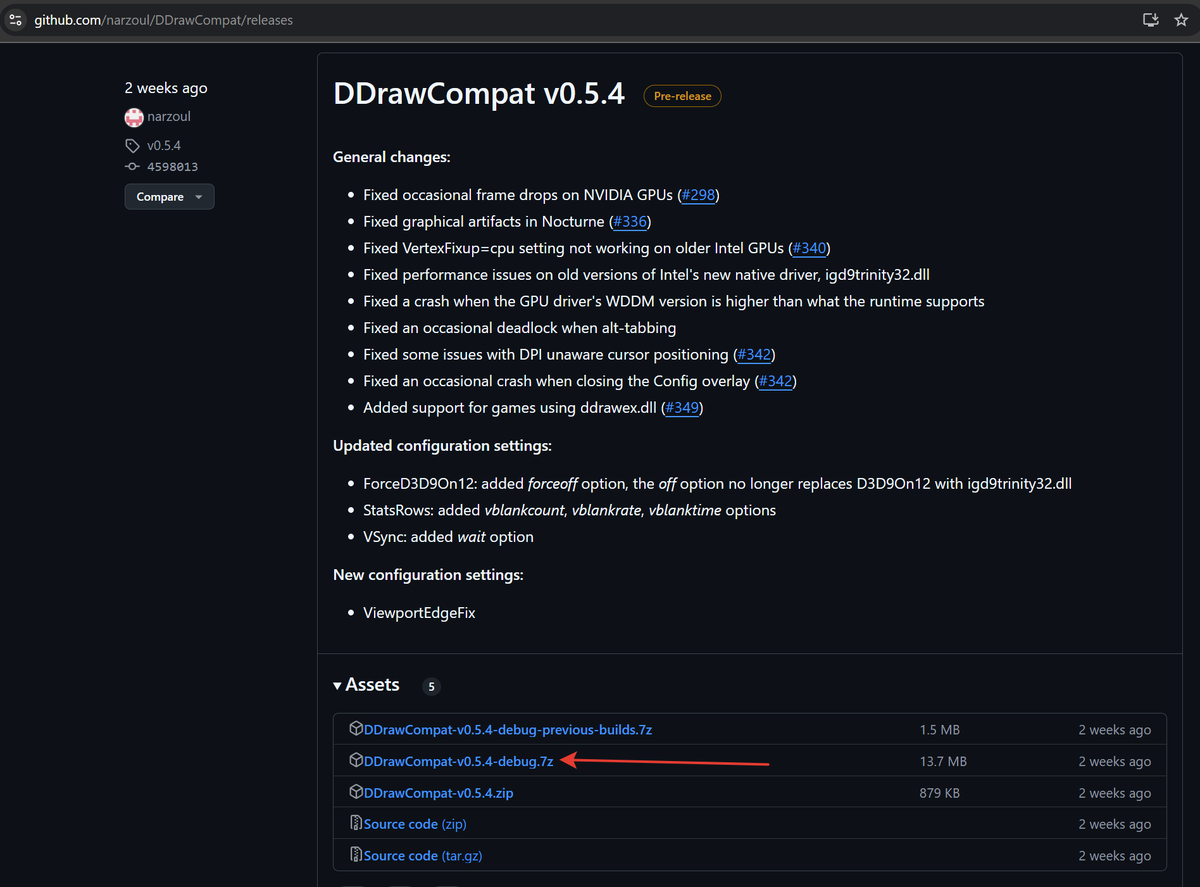Click the install app icon in address bar
1200x887 pixels.
click(x=1150, y=19)
